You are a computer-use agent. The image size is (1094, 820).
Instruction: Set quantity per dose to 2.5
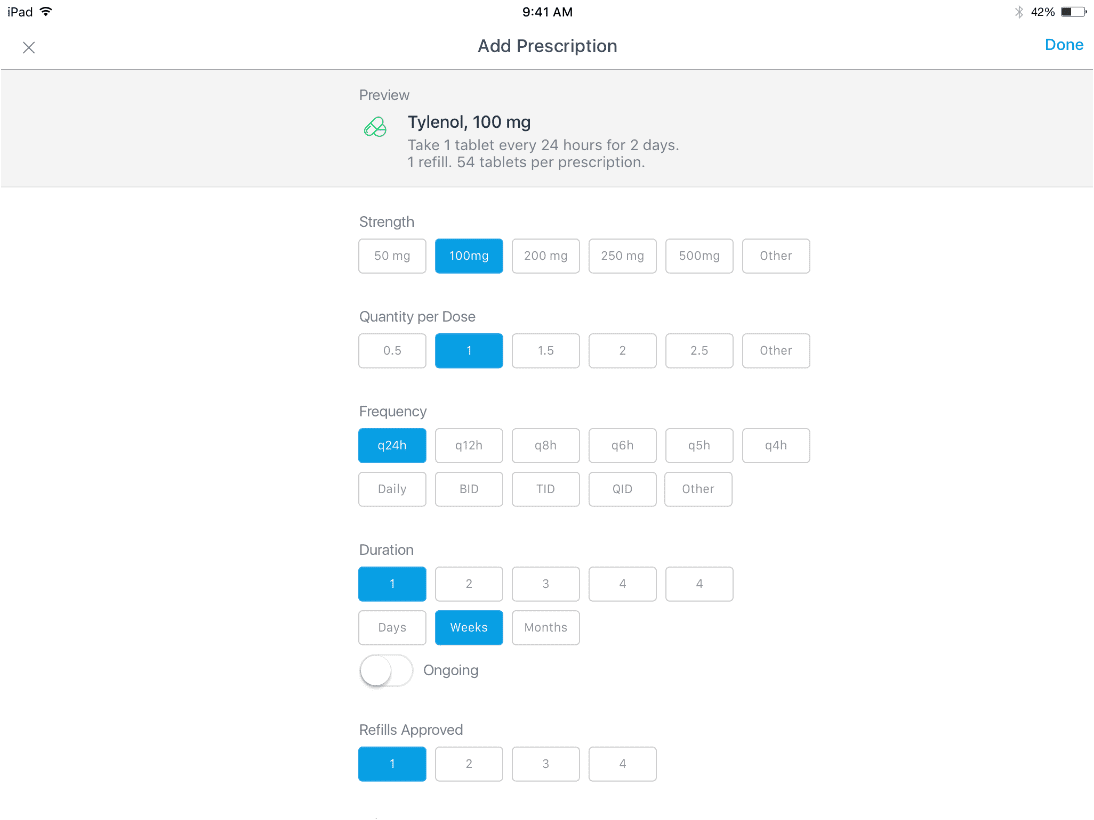(x=699, y=350)
